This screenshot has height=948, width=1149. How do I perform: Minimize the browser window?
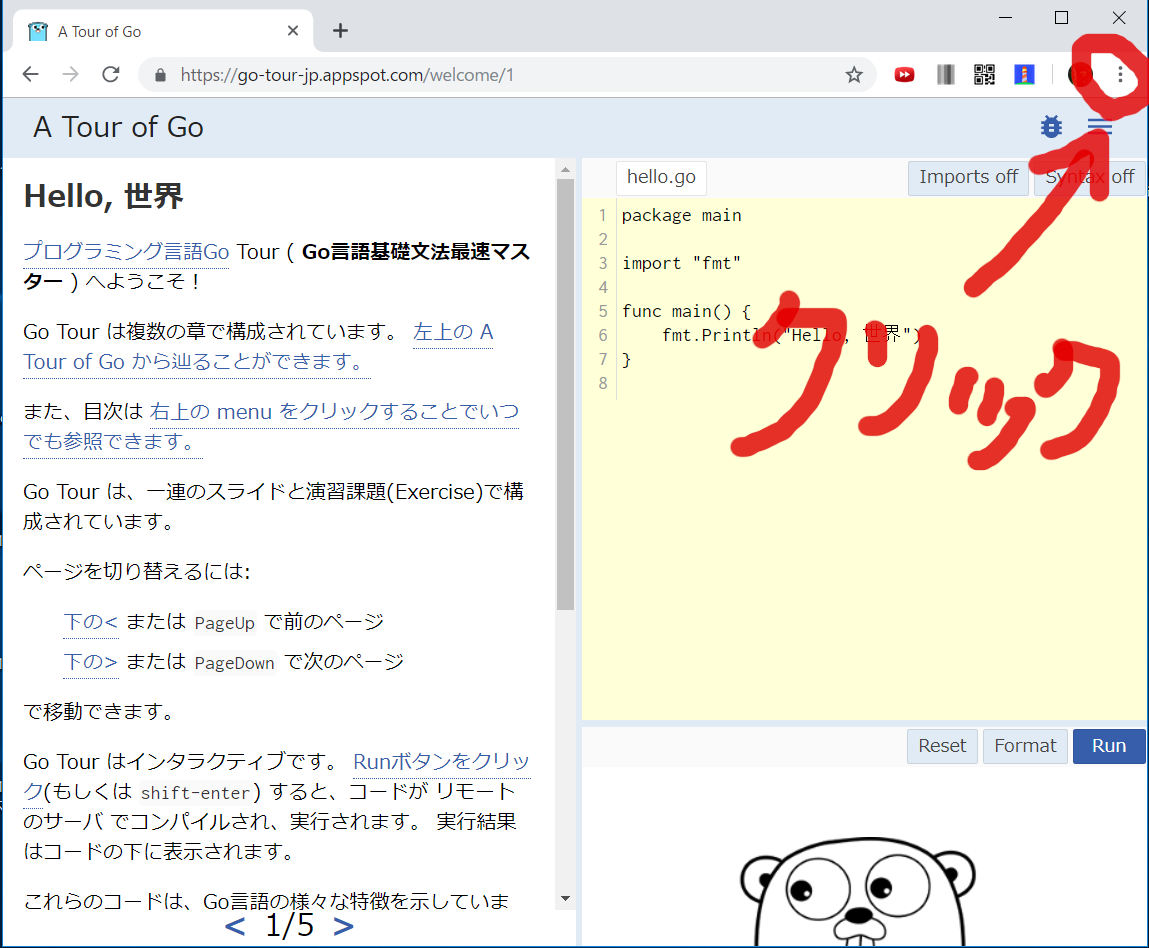(1005, 18)
